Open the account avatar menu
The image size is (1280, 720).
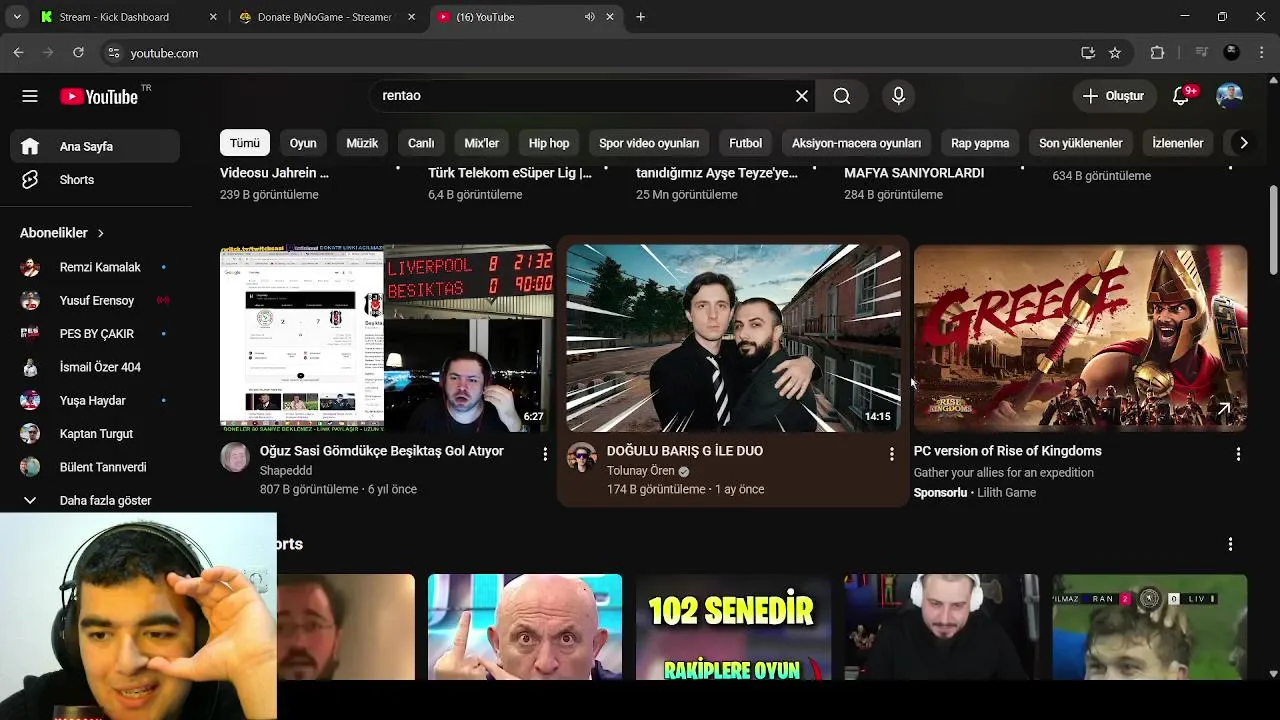tap(1229, 96)
